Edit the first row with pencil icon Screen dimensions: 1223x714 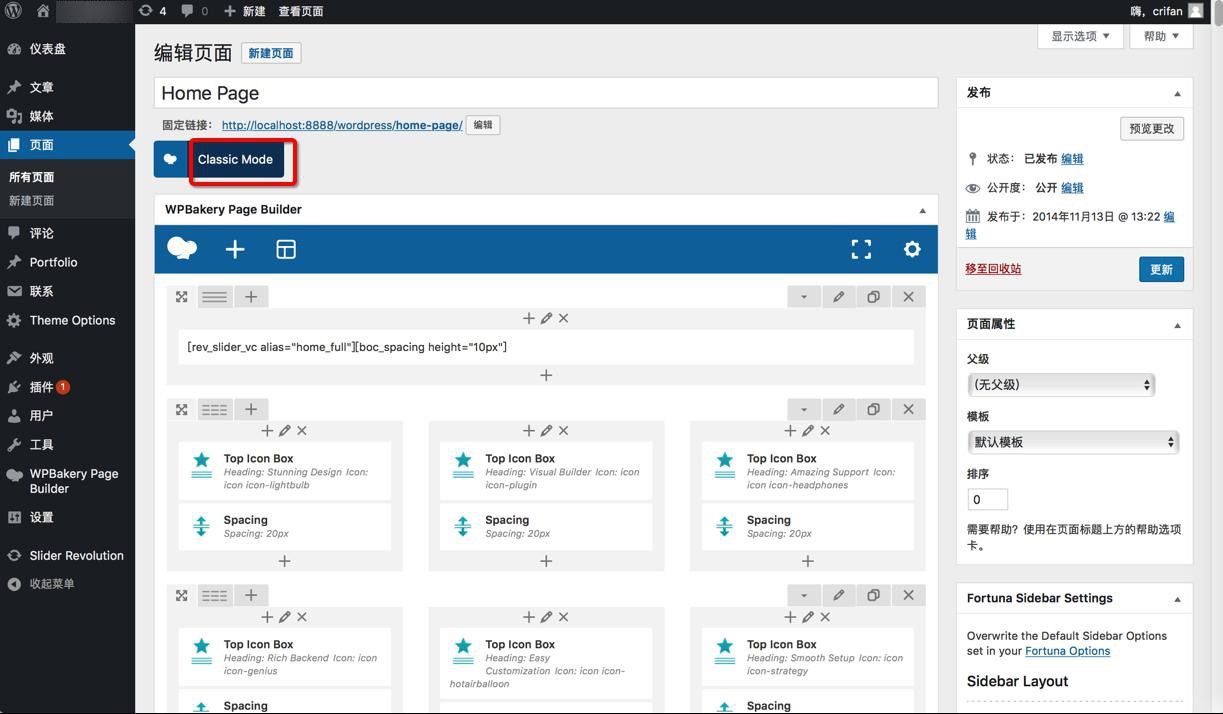[839, 297]
